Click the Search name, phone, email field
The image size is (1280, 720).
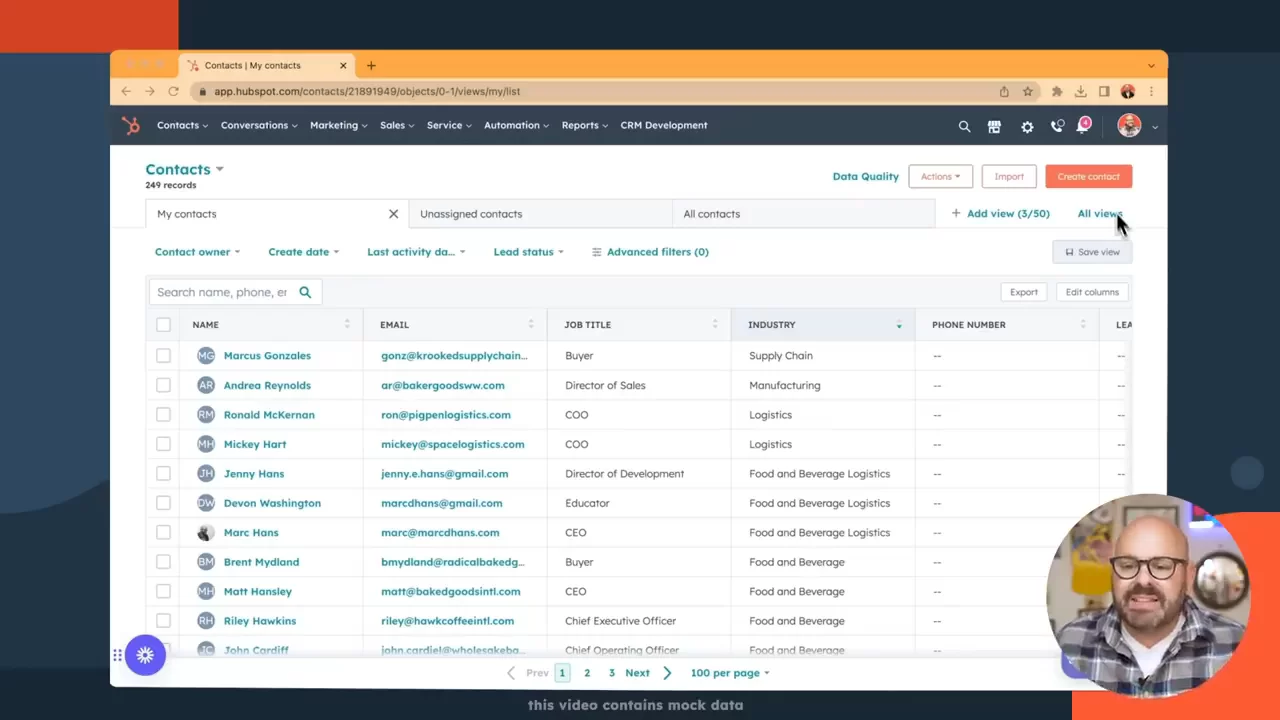click(x=222, y=292)
